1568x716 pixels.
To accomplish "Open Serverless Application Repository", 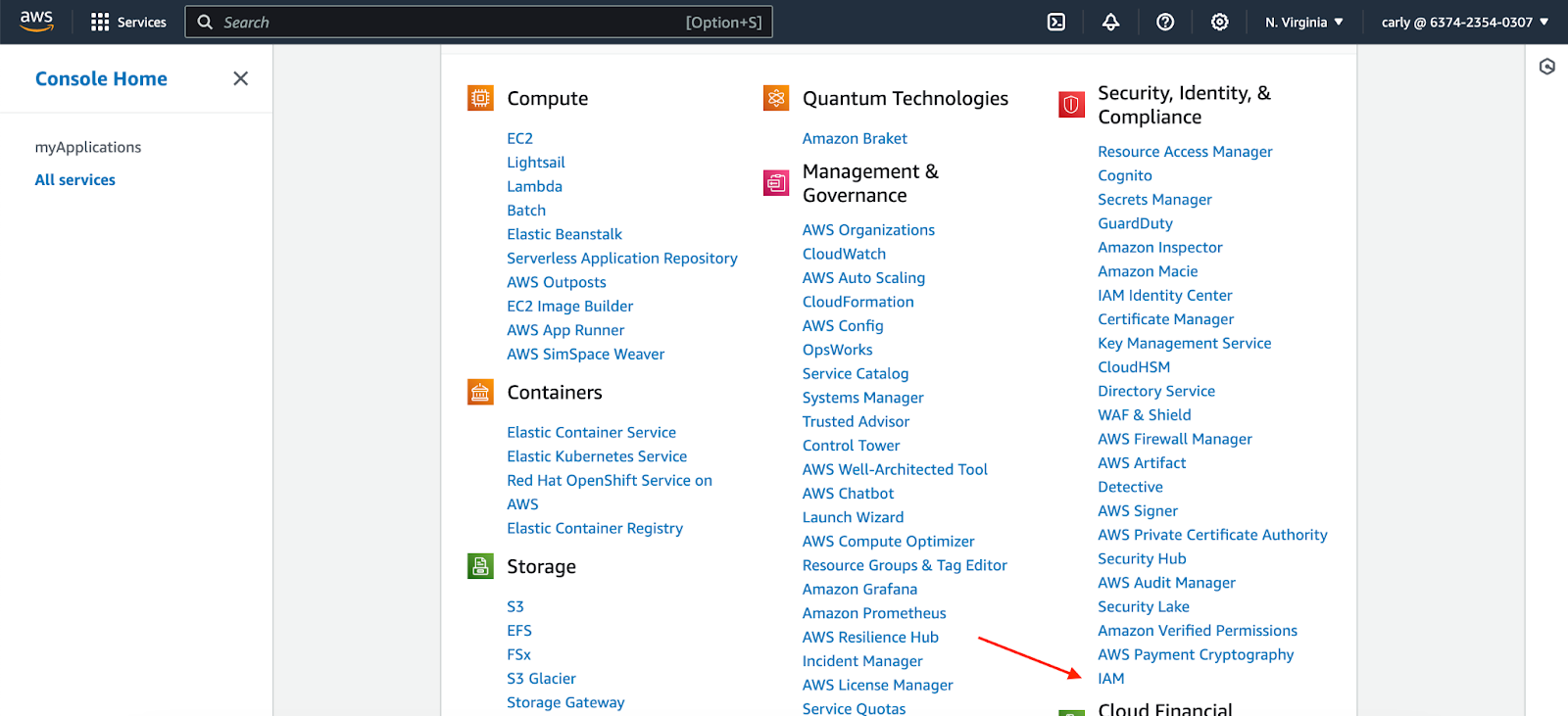I will click(x=622, y=259).
